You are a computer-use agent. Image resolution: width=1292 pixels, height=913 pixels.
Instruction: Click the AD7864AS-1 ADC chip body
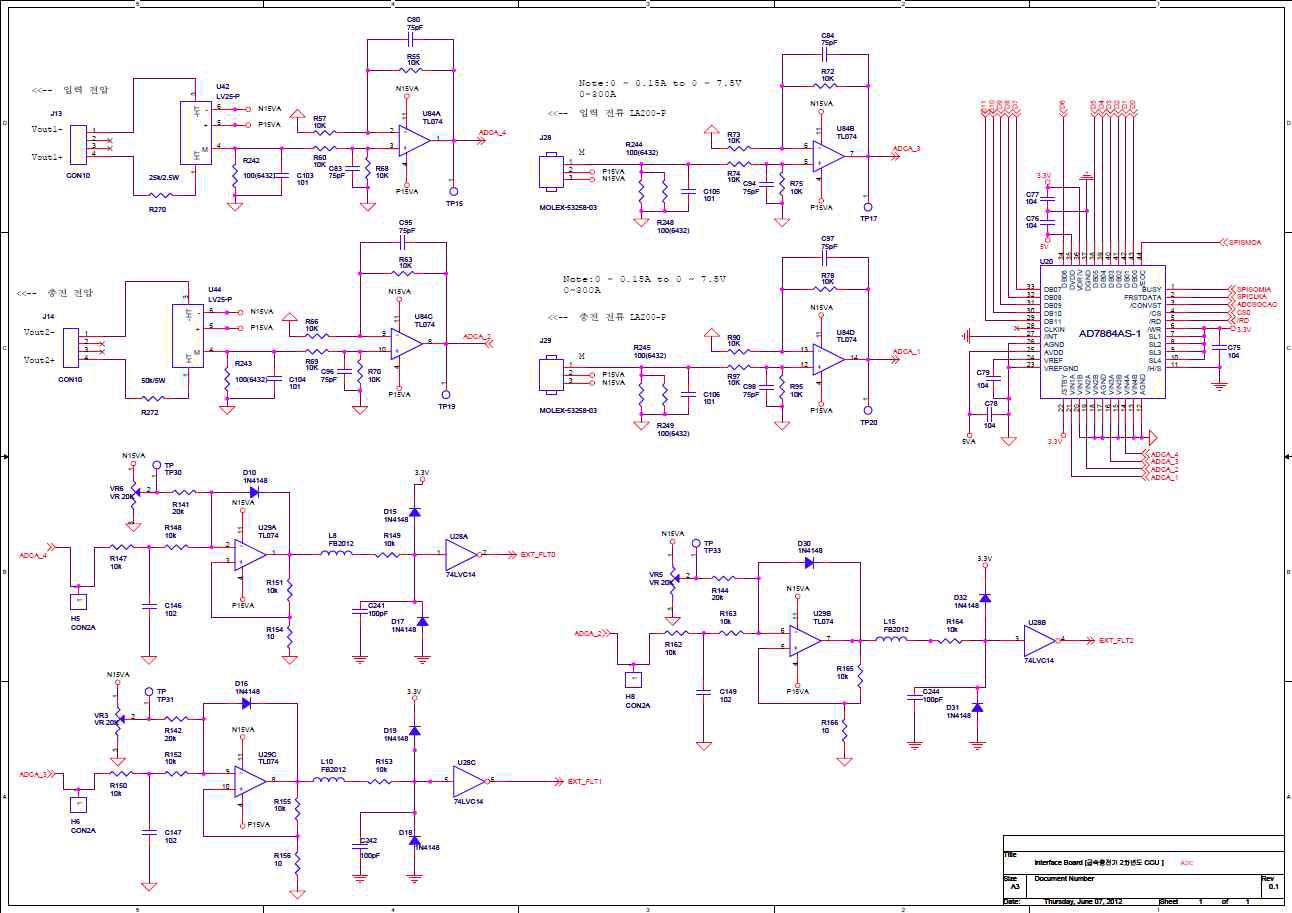(x=1102, y=331)
